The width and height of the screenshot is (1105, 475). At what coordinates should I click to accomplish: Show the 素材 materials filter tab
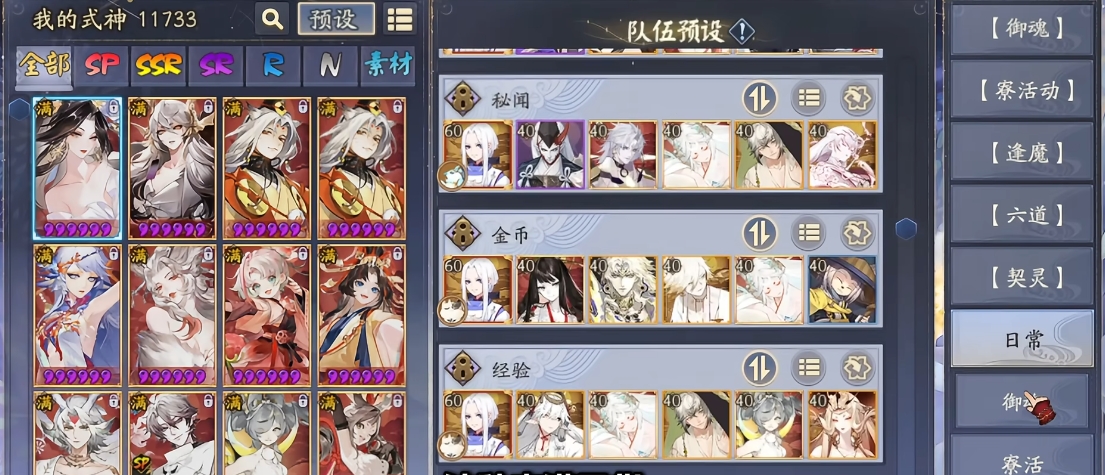pyautogui.click(x=388, y=66)
